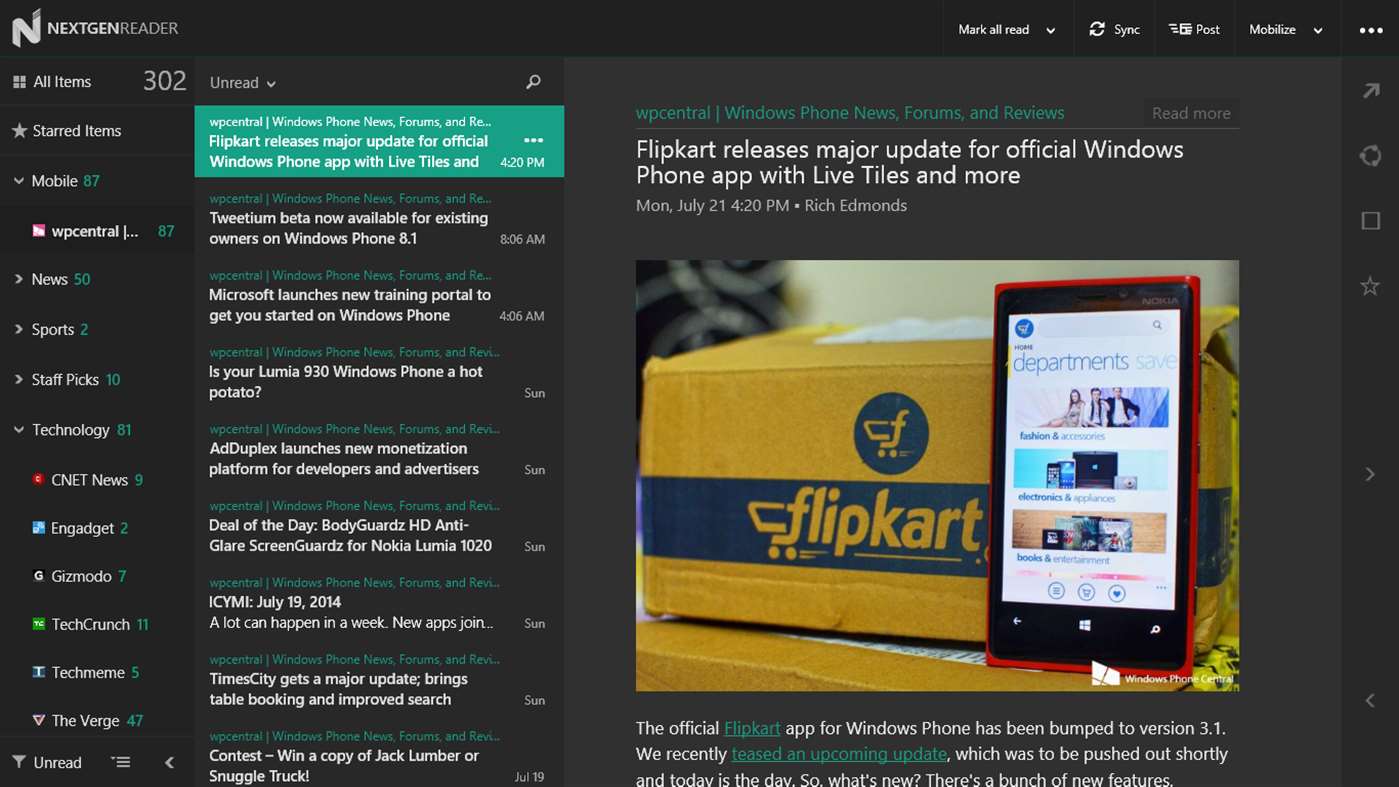Open ellipsis menu on selected Flipkart article
1399x787 pixels.
click(533, 141)
